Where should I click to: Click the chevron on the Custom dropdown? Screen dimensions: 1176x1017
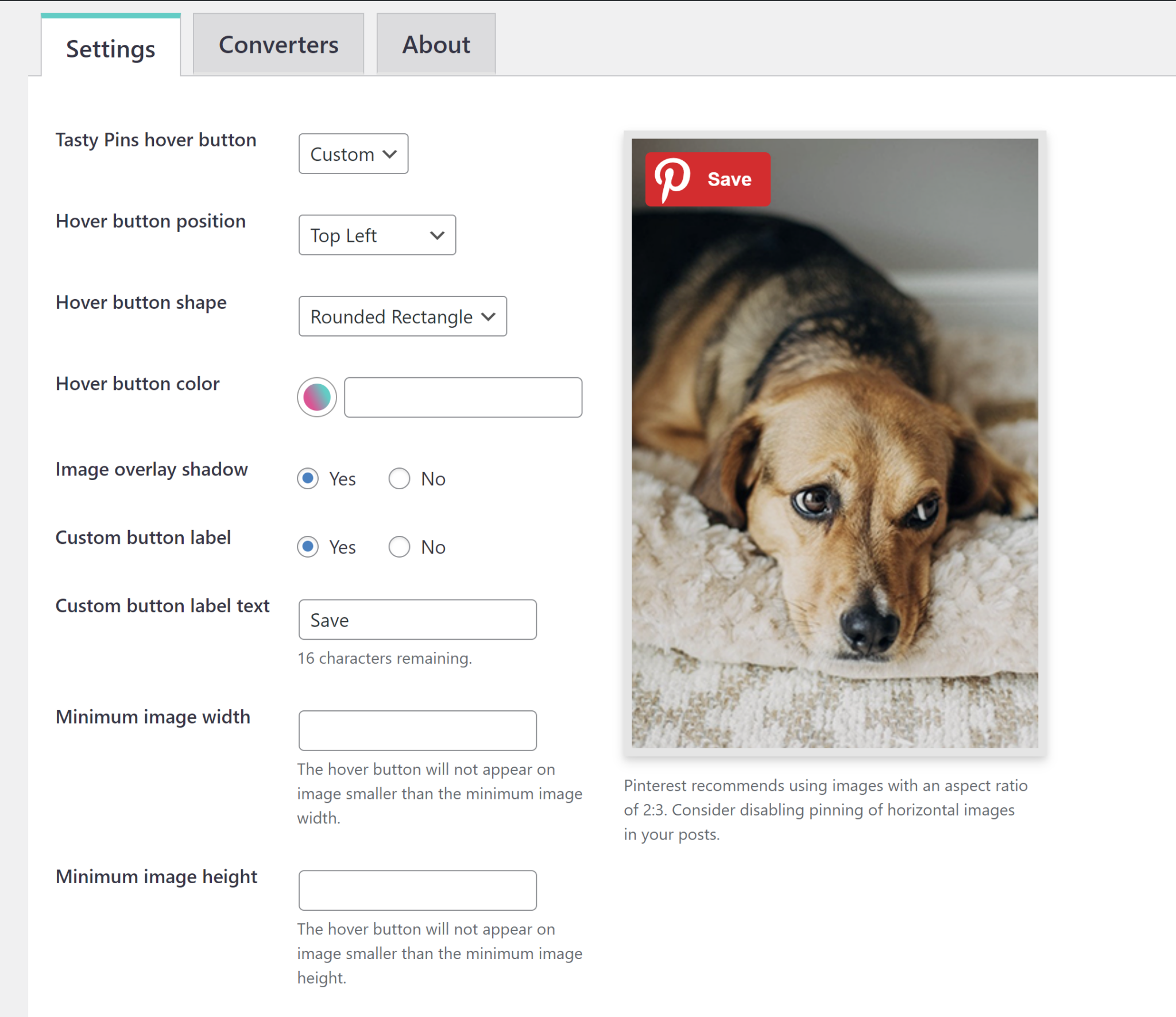pos(391,153)
